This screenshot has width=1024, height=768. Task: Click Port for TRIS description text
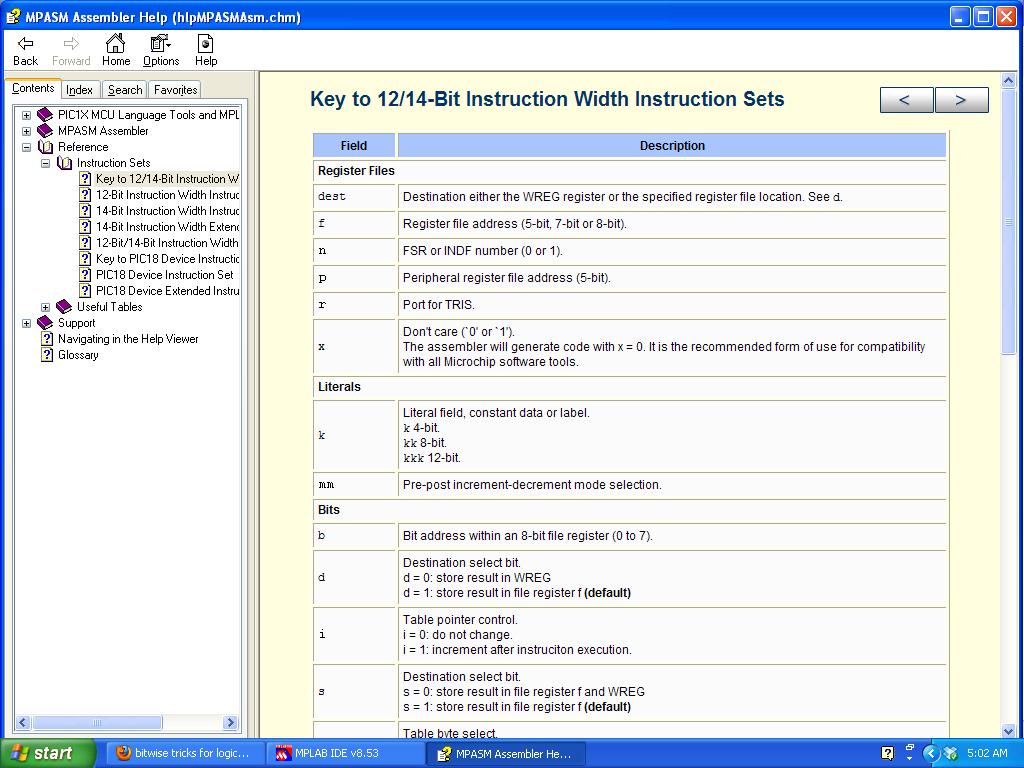(439, 305)
